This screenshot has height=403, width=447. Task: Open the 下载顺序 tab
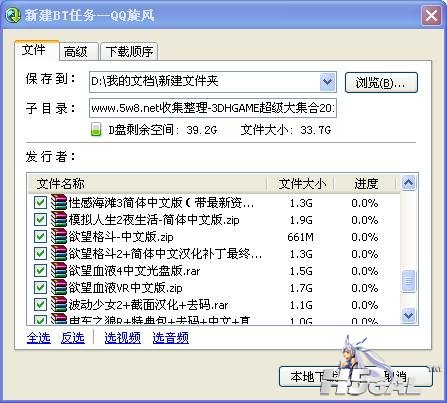[129, 52]
